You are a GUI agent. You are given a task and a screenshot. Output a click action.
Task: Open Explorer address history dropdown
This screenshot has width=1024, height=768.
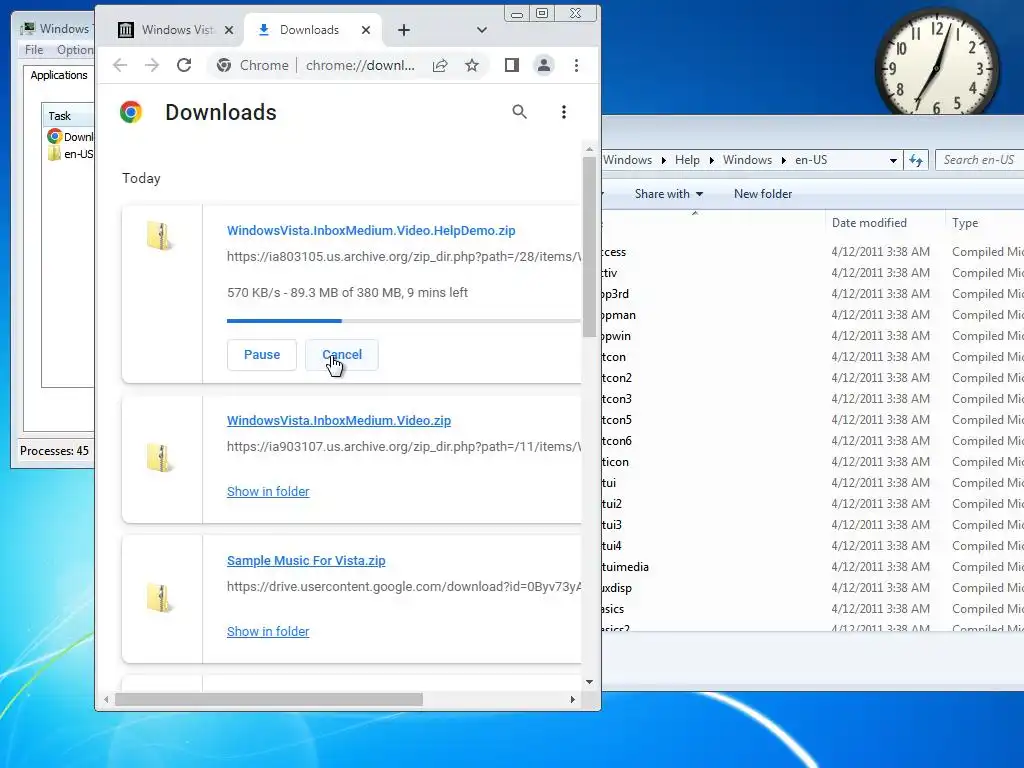(893, 160)
